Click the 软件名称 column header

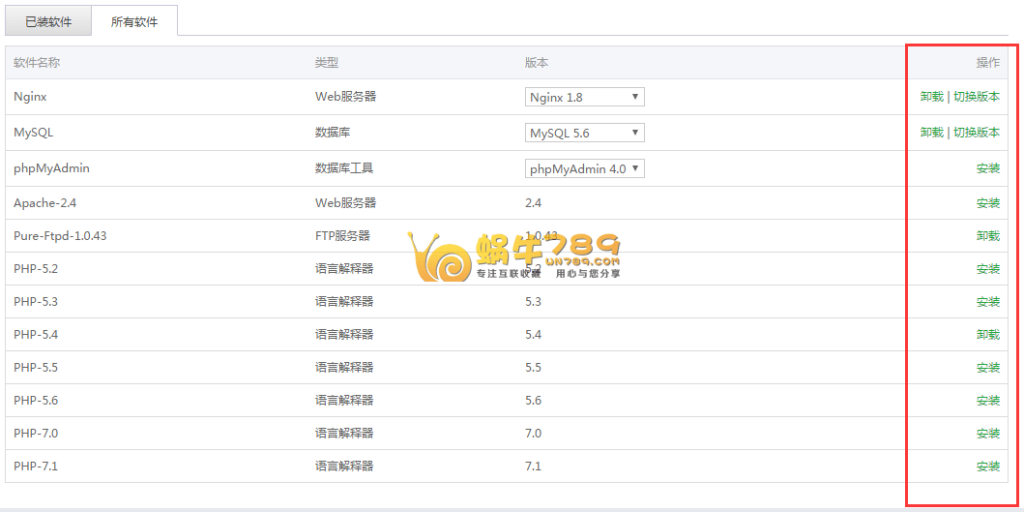tap(37, 63)
